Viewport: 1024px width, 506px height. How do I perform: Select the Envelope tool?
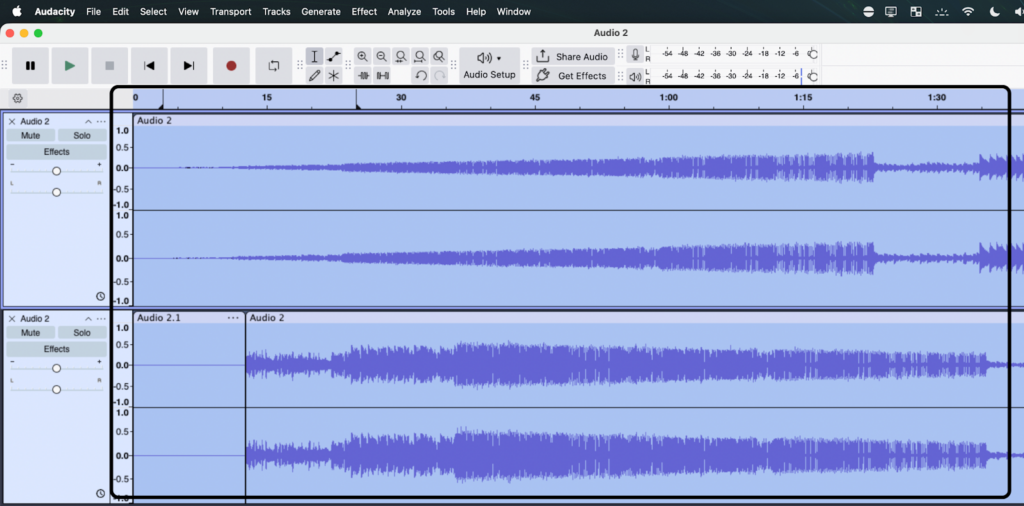coord(334,57)
